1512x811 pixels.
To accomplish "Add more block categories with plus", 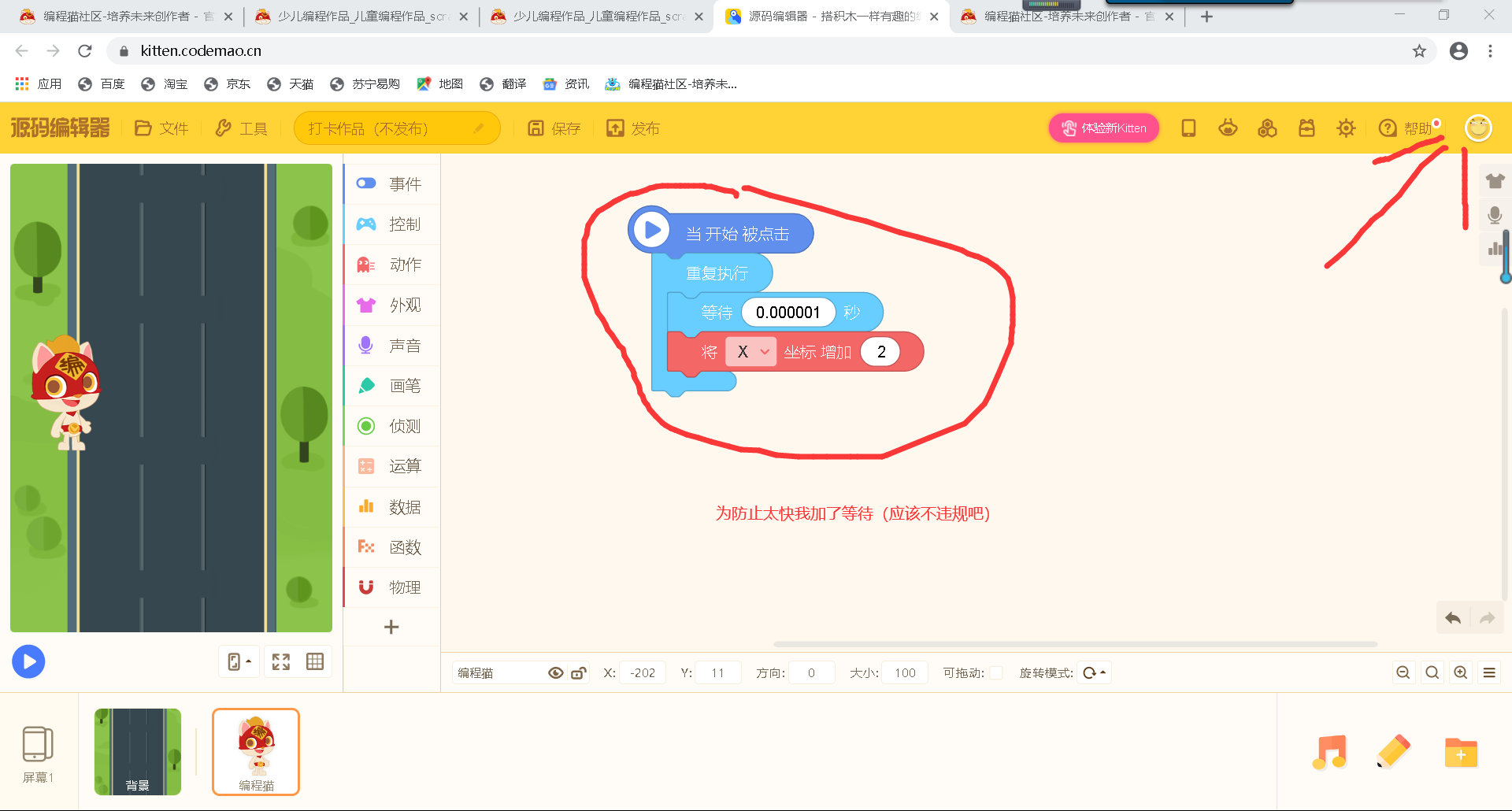I will pyautogui.click(x=391, y=627).
